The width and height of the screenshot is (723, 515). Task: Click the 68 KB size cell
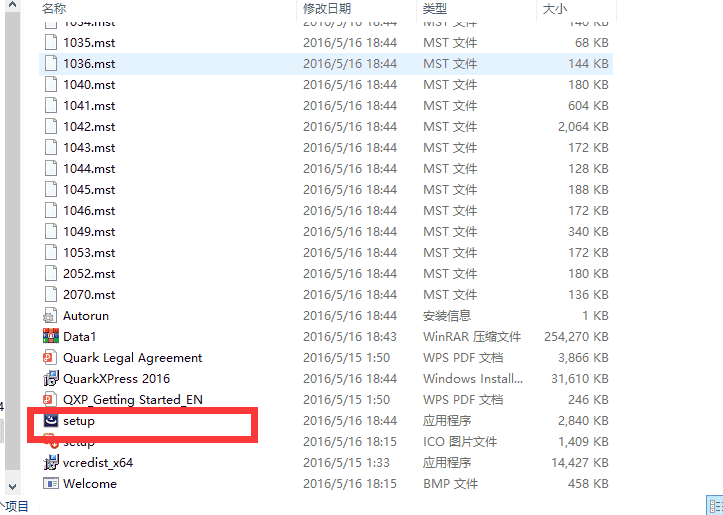[x=592, y=42]
